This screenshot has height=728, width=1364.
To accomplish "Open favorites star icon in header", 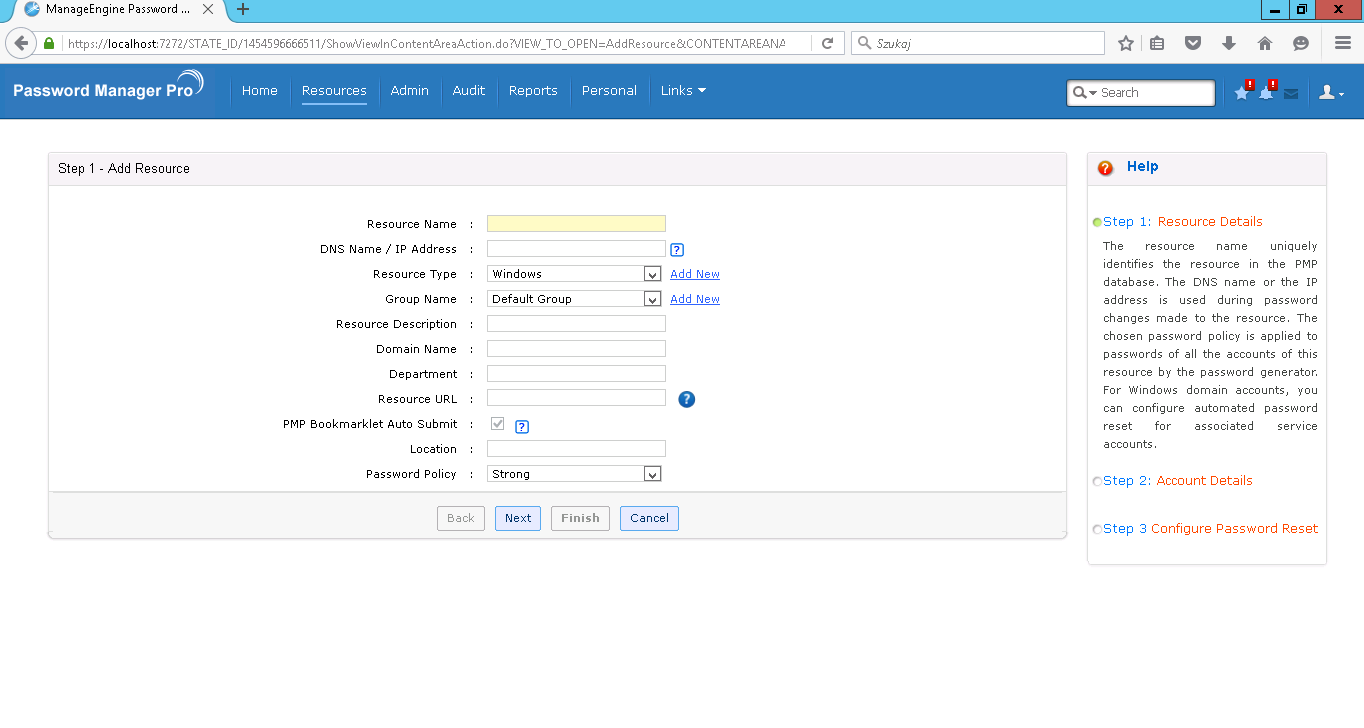I will (1242, 92).
